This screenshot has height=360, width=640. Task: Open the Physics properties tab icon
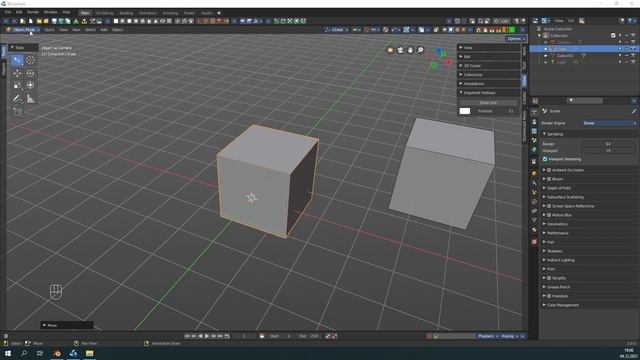[534, 202]
